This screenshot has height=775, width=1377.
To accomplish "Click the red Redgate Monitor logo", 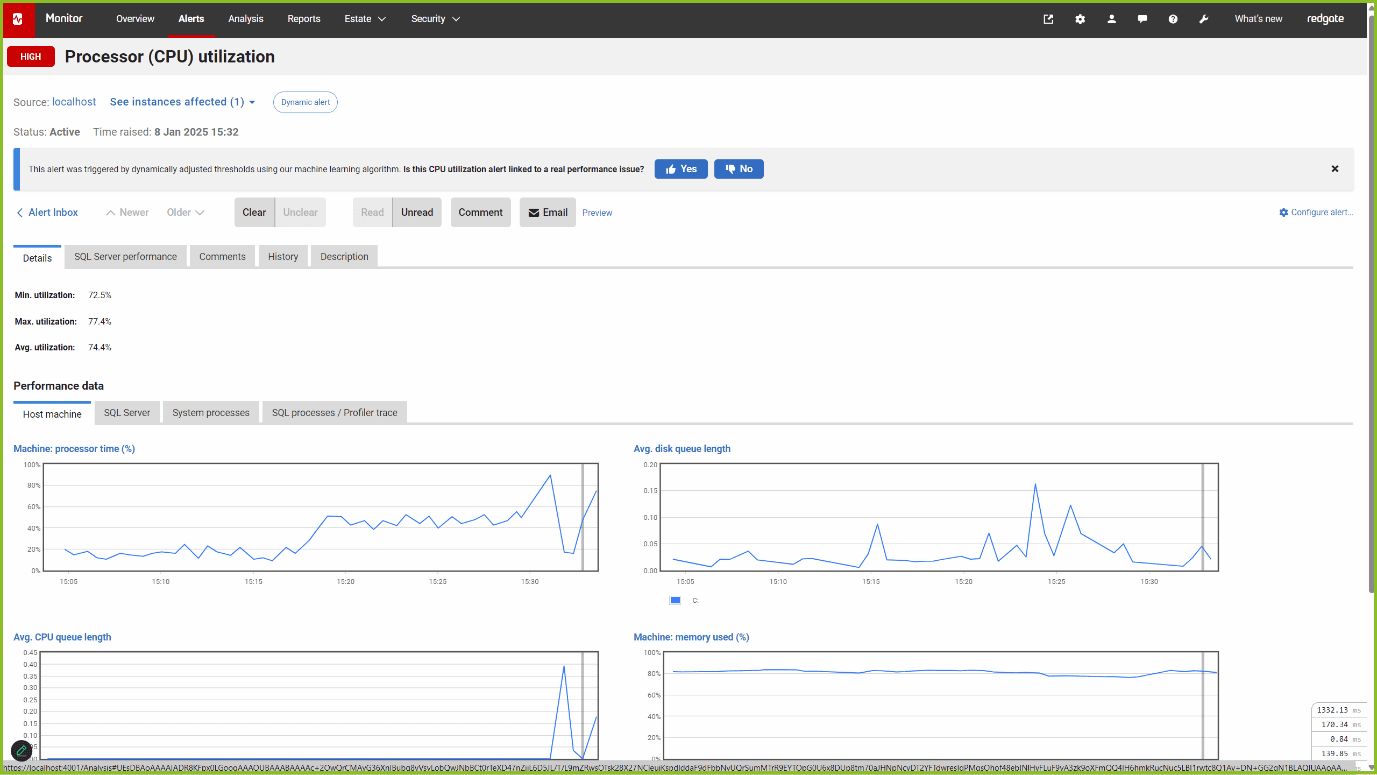I will click(x=19, y=18).
